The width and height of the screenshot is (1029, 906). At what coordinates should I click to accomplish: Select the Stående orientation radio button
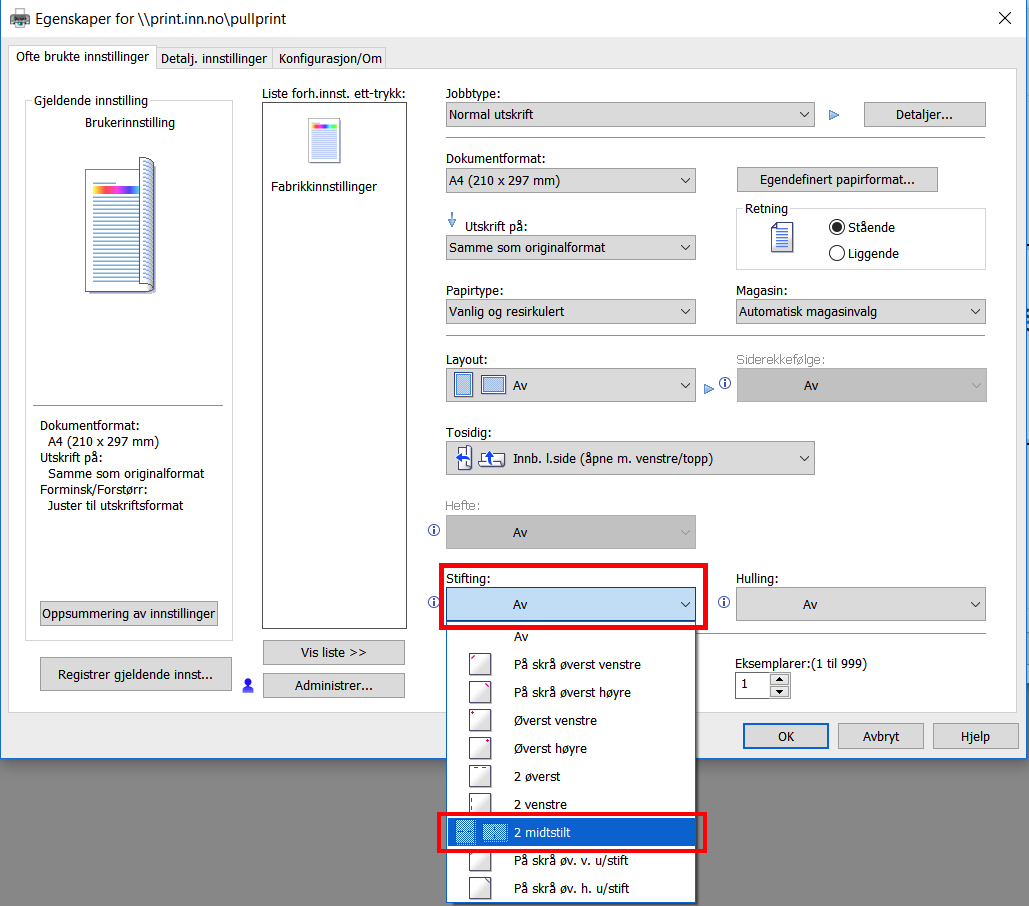837,227
